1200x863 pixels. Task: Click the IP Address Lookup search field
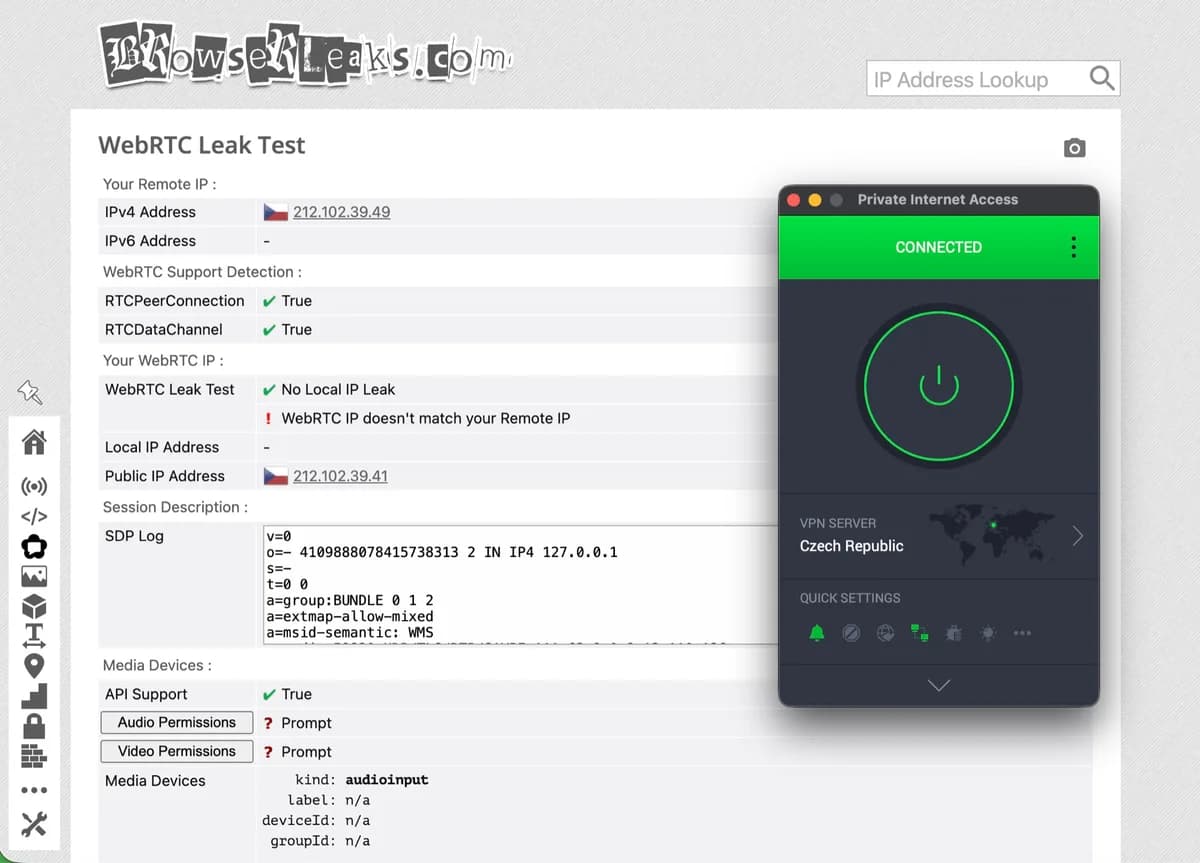pos(976,79)
